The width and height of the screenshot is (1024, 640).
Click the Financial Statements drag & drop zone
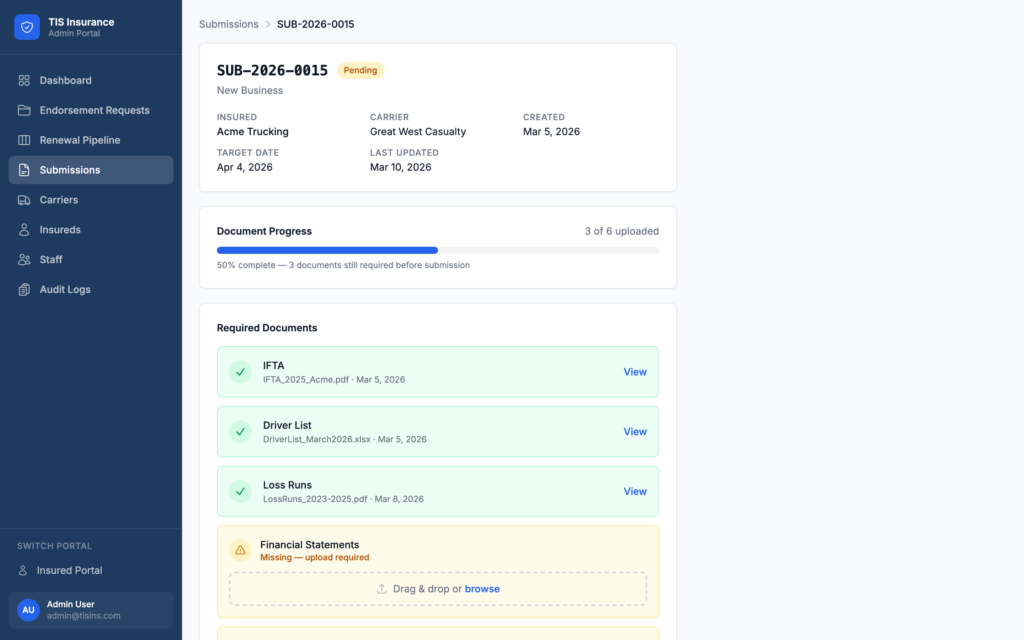[438, 589]
